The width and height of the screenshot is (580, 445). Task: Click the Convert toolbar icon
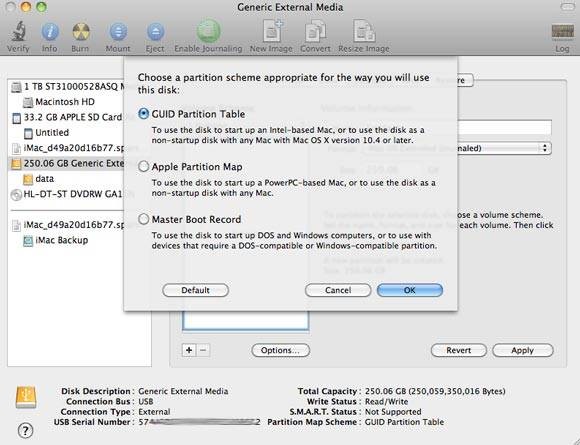point(315,31)
